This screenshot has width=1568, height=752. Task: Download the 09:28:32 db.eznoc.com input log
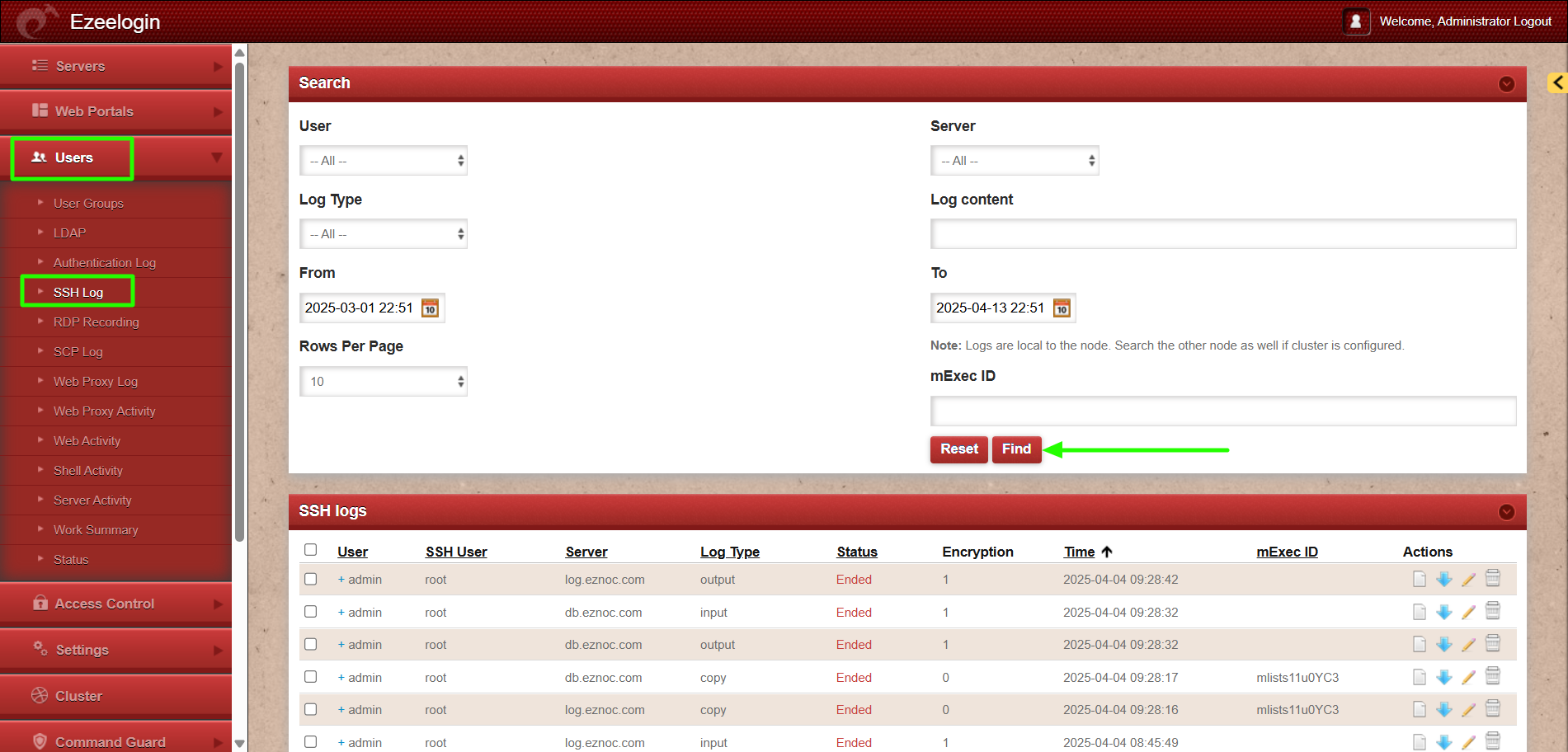coord(1443,612)
